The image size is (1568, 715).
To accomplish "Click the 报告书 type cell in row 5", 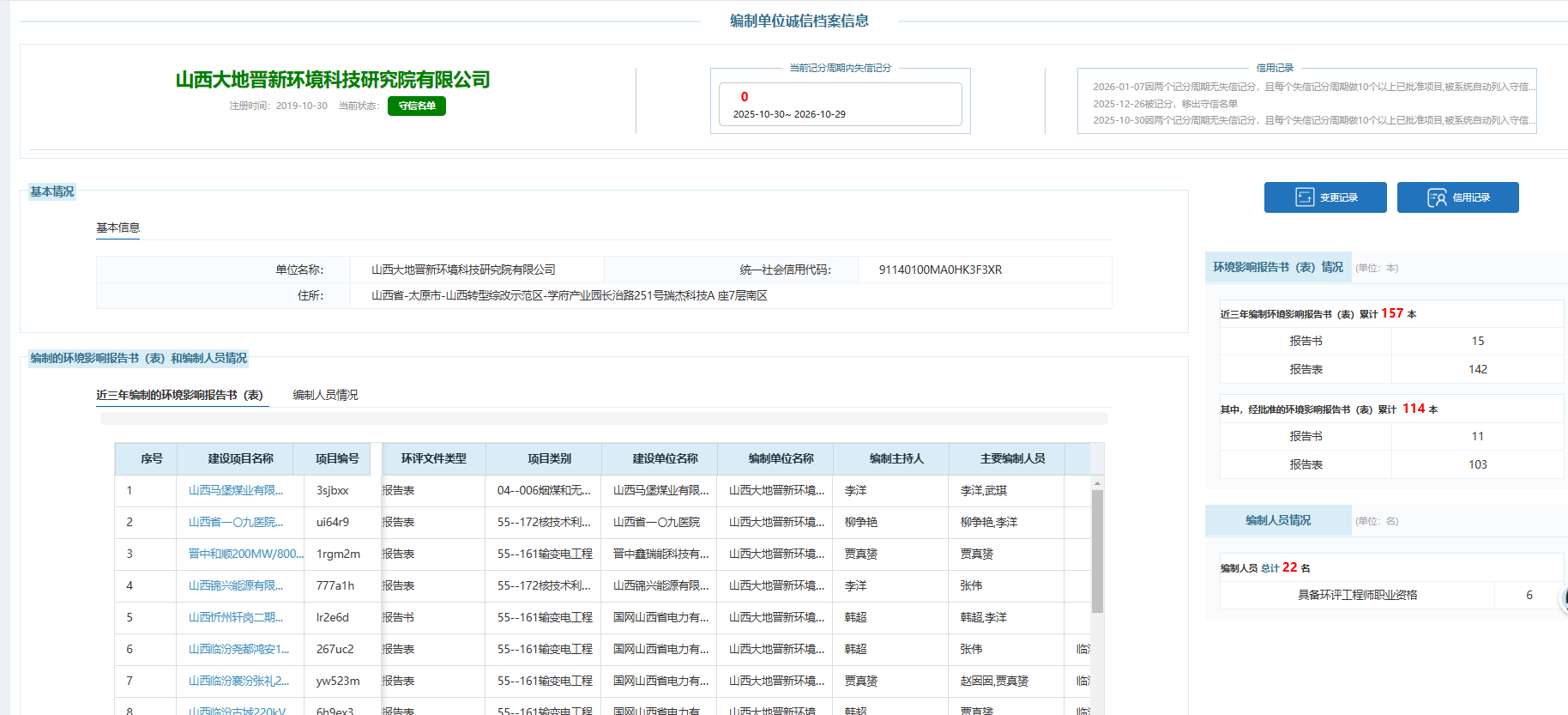I will pyautogui.click(x=398, y=617).
